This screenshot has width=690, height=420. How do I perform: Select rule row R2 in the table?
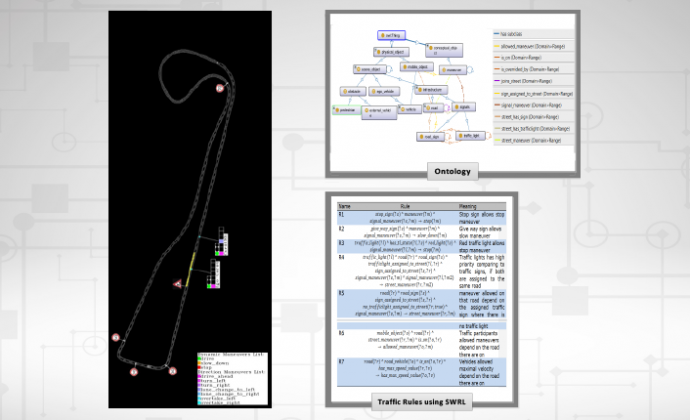[x=422, y=232]
